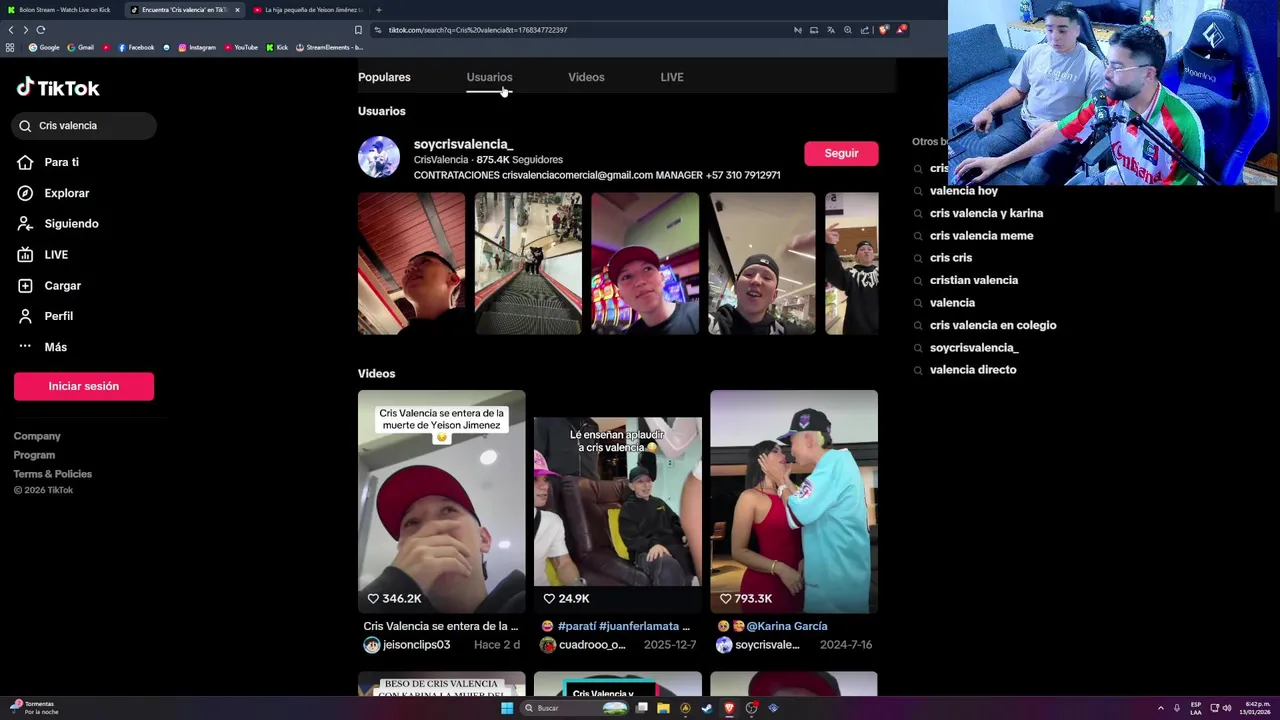Open Para ti home icon
Screen dimensions: 1280x720
coord(25,162)
